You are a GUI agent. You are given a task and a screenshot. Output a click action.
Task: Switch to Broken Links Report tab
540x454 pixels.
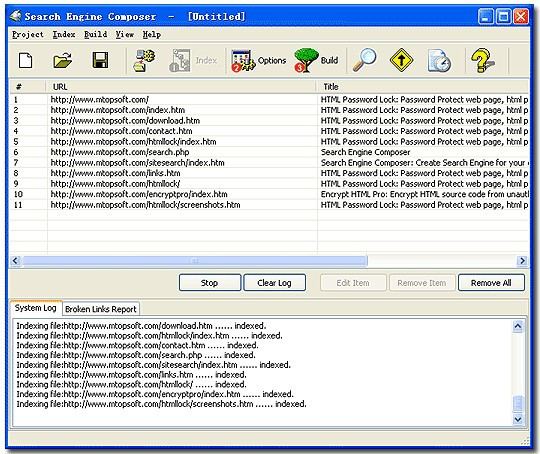click(x=101, y=309)
